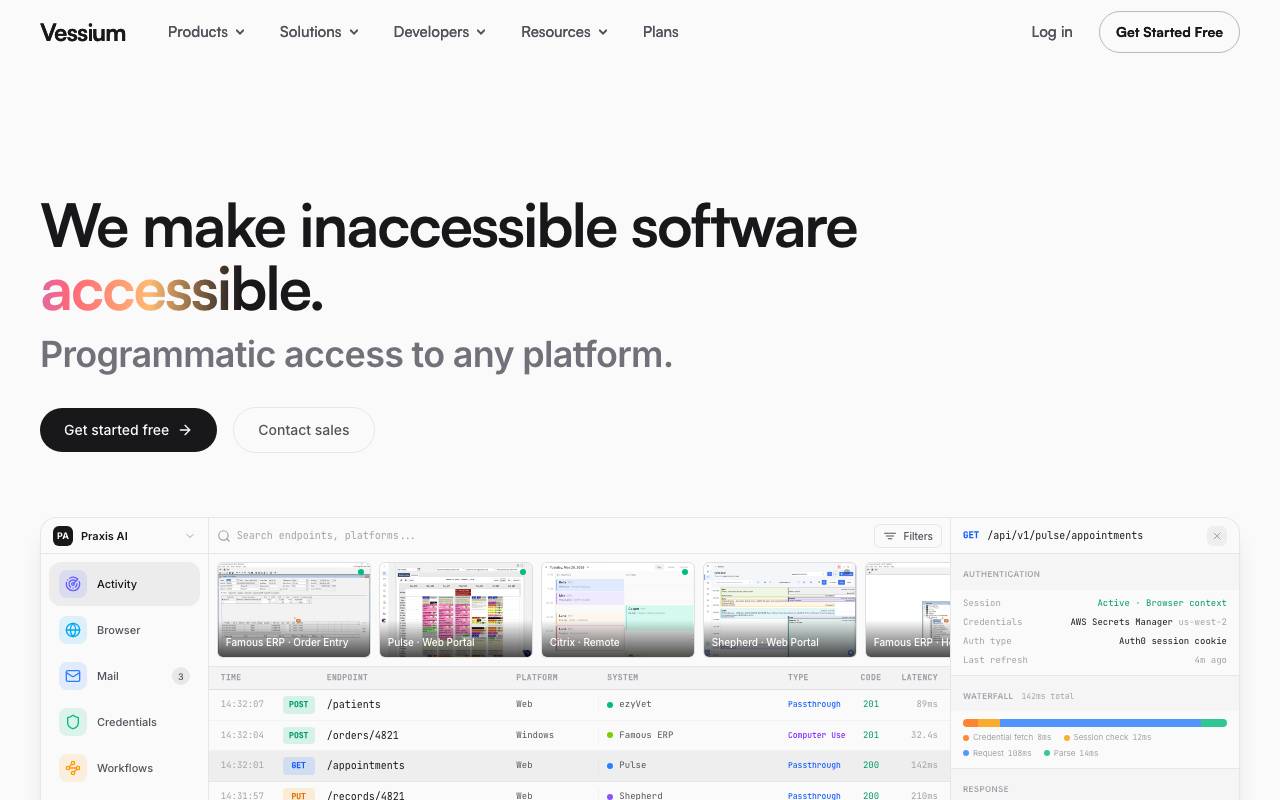Click the ENDPOINT column header
The height and width of the screenshot is (800, 1280).
tap(347, 677)
